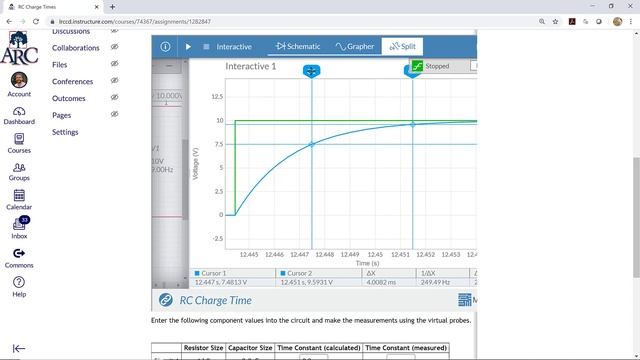Viewport: 640px width, 360px height.
Task: Open the Outcomes course page
Action: point(69,98)
